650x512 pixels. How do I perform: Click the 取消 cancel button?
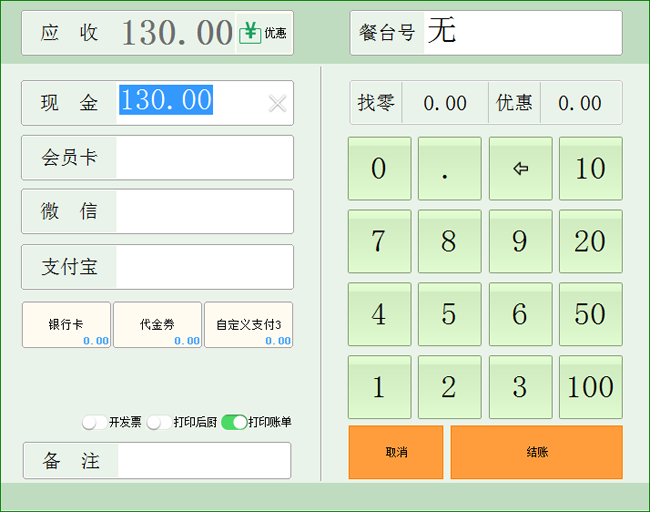point(396,452)
